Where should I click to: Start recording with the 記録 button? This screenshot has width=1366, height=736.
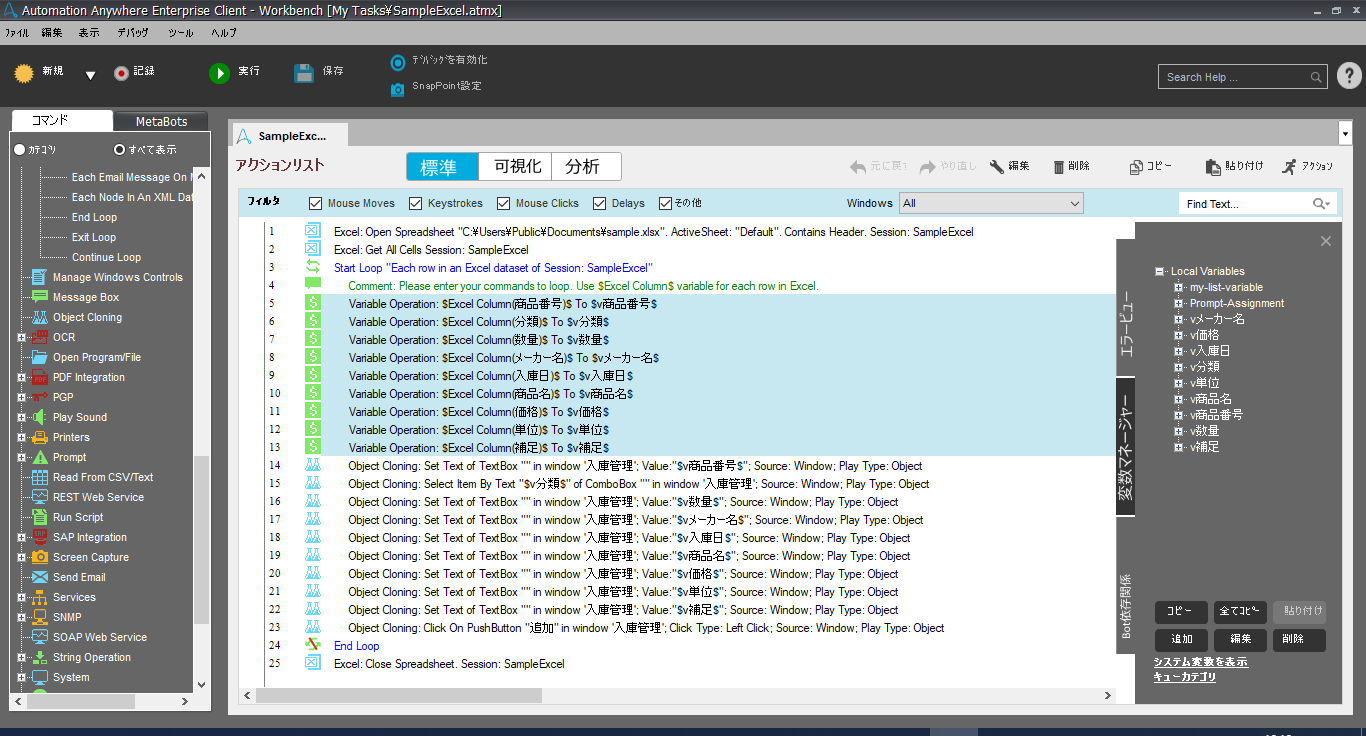click(121, 73)
